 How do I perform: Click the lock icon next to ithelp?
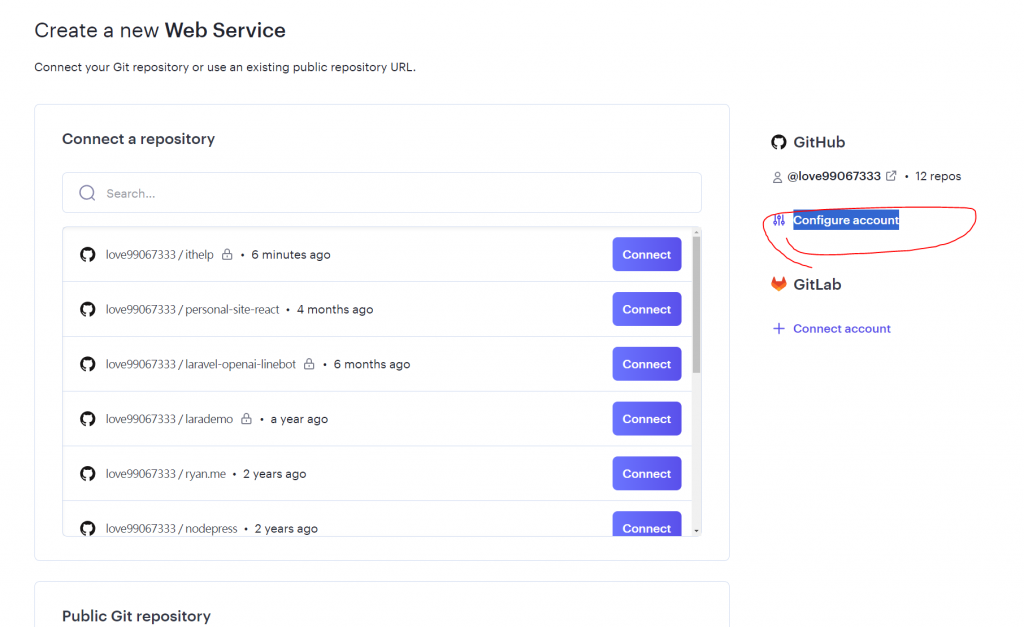(x=227, y=255)
